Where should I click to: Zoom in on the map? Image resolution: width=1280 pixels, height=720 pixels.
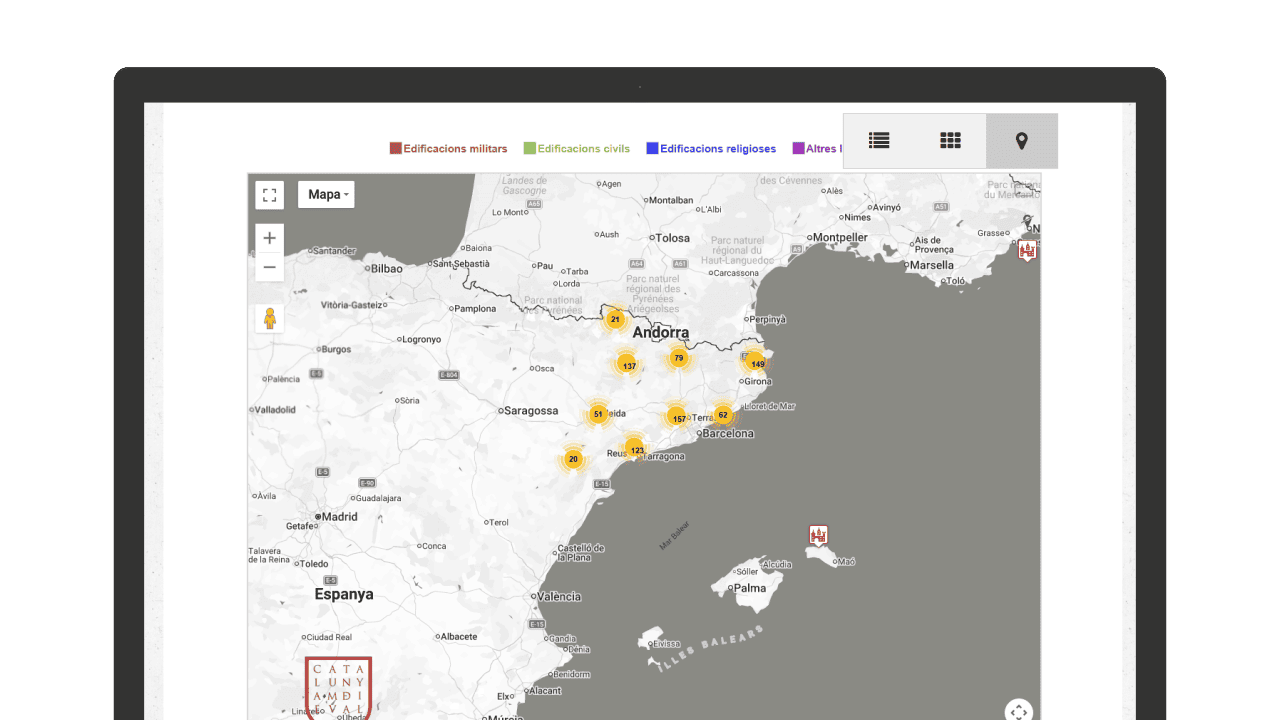point(269,239)
